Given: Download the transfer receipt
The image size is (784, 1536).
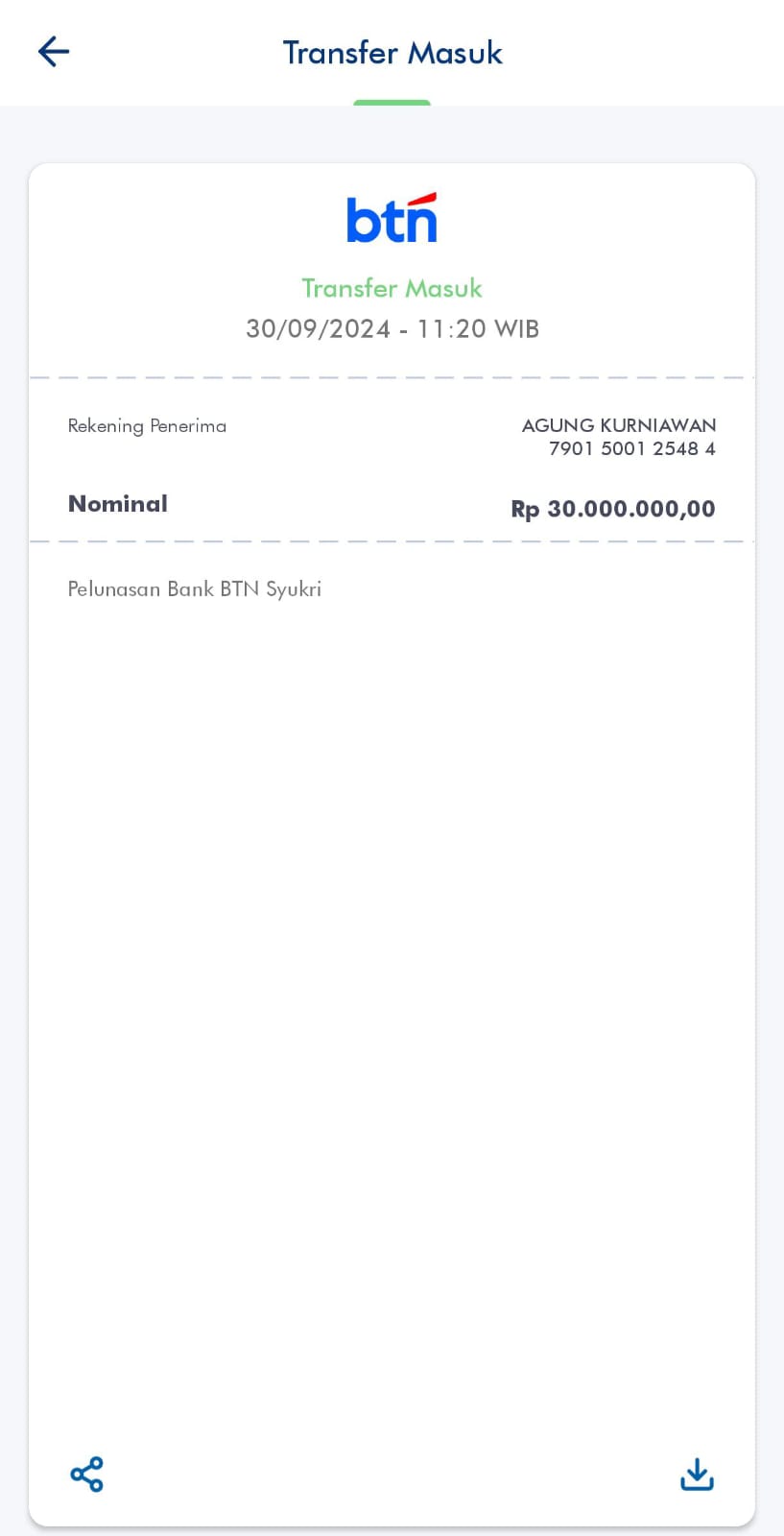Looking at the screenshot, I should tap(697, 1474).
